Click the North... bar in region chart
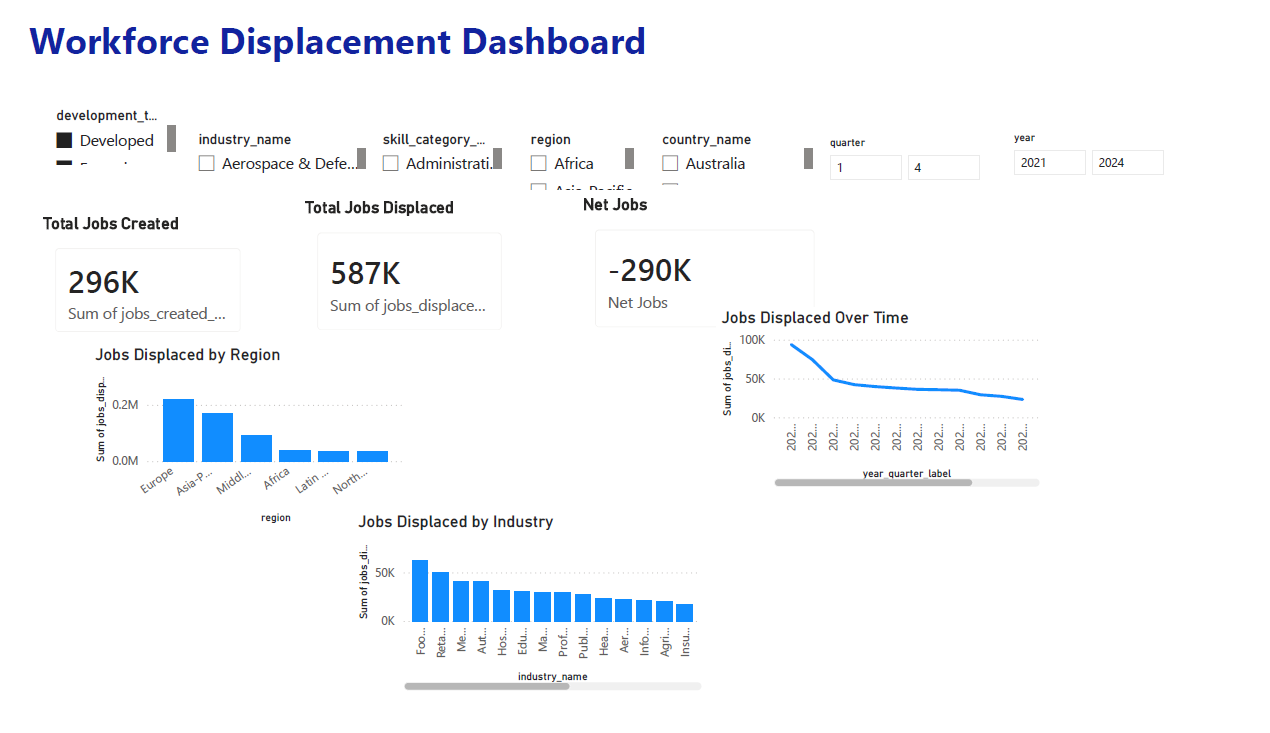This screenshot has width=1270, height=733. [373, 456]
